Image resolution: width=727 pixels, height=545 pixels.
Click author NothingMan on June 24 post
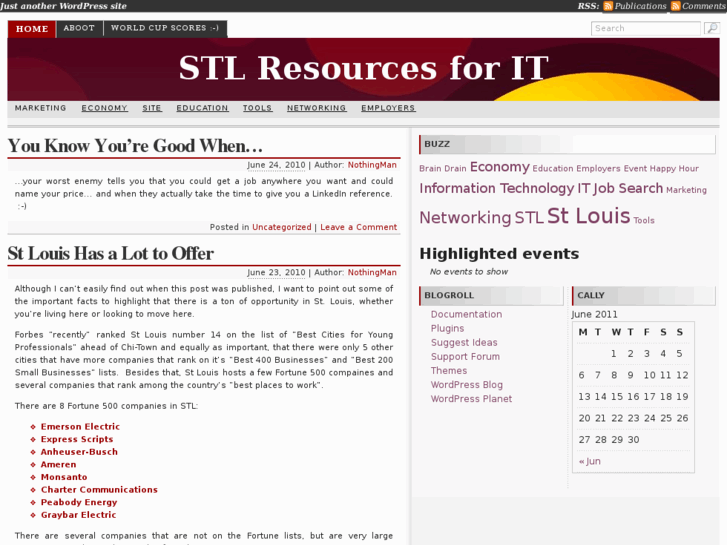click(372, 165)
